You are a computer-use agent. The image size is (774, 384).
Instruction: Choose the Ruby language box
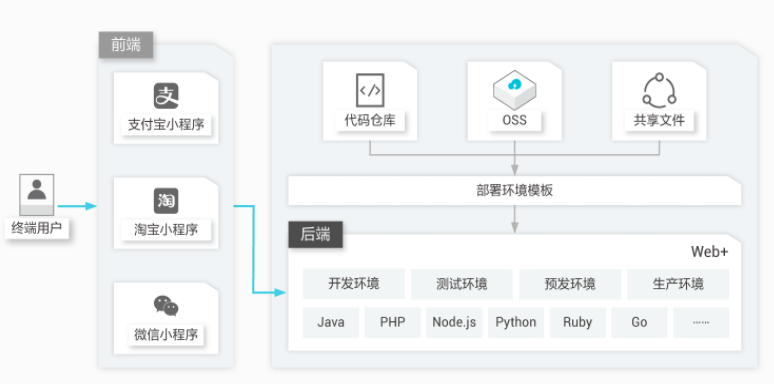coord(578,322)
